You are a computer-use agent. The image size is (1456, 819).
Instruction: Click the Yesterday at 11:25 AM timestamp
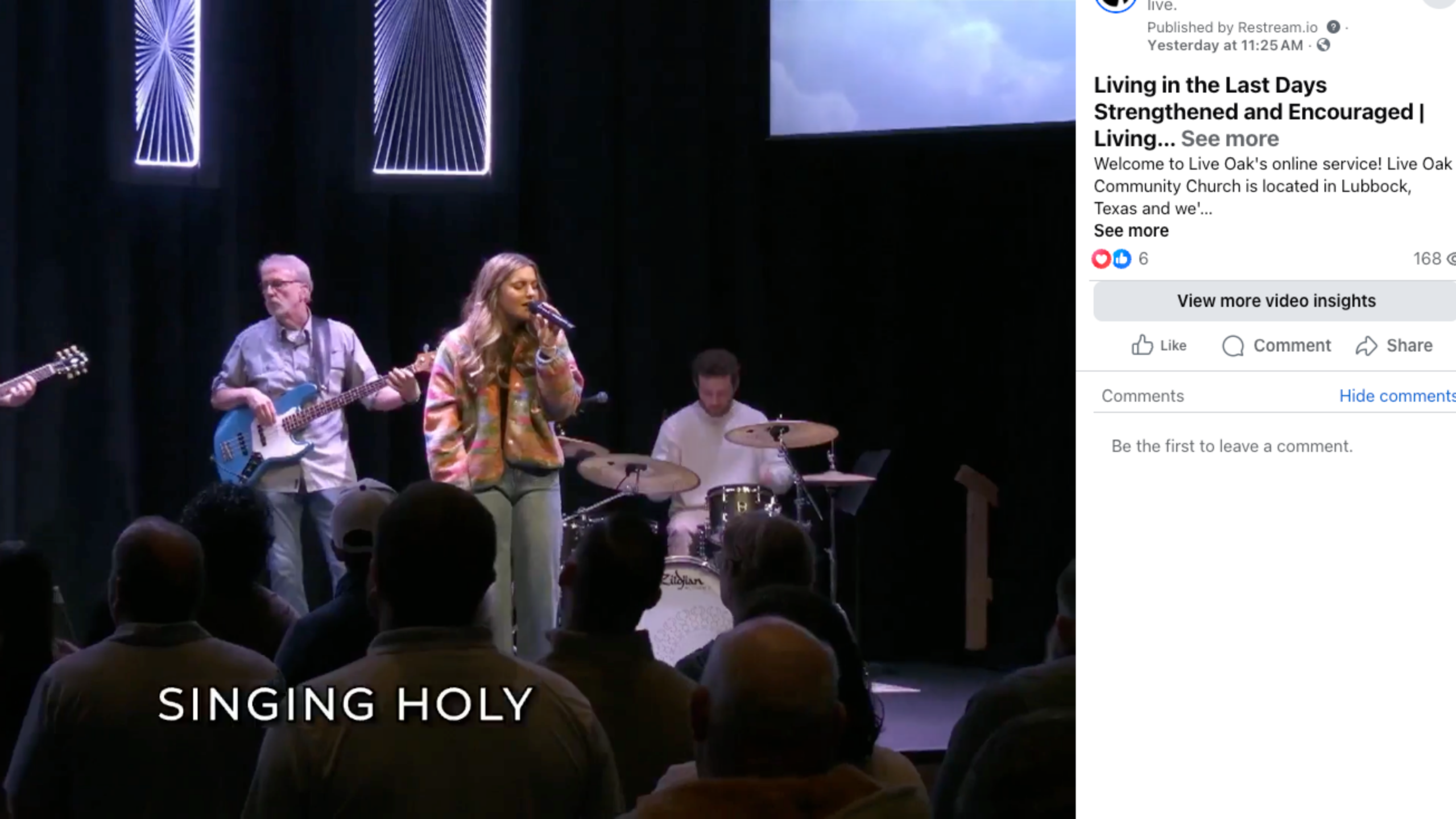(x=1225, y=45)
